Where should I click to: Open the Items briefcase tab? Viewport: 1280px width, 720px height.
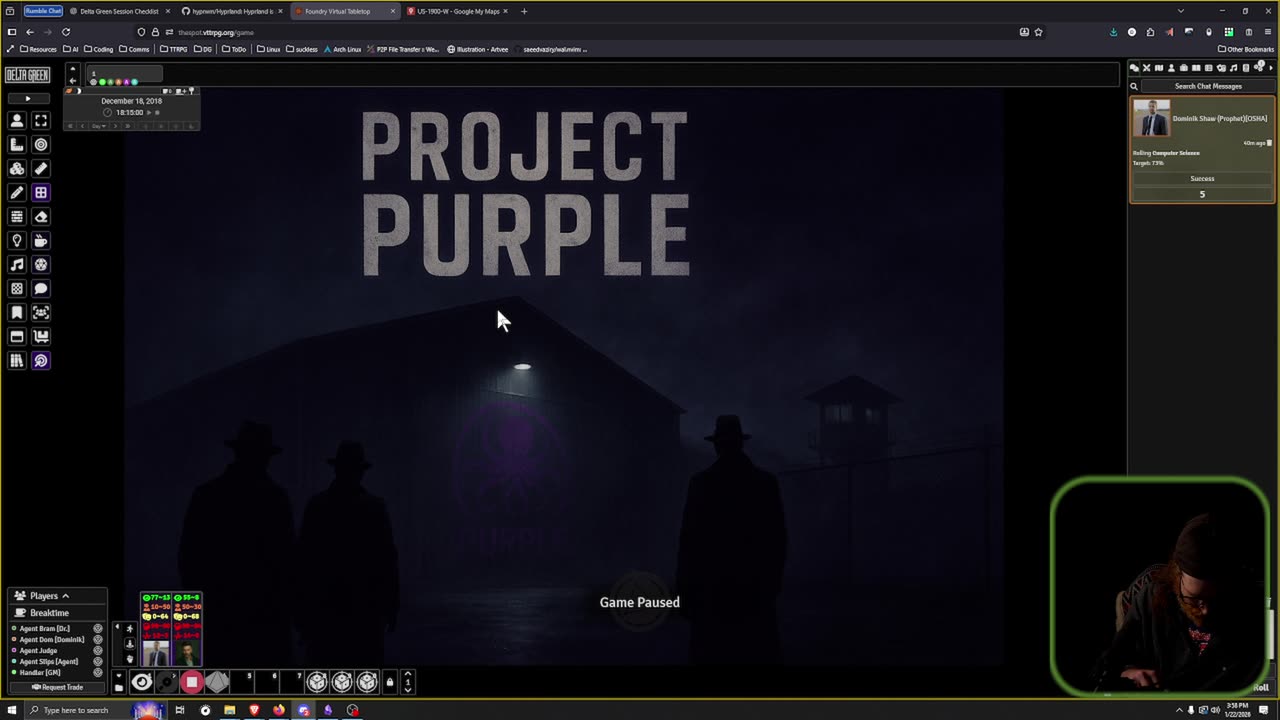pos(1184,68)
